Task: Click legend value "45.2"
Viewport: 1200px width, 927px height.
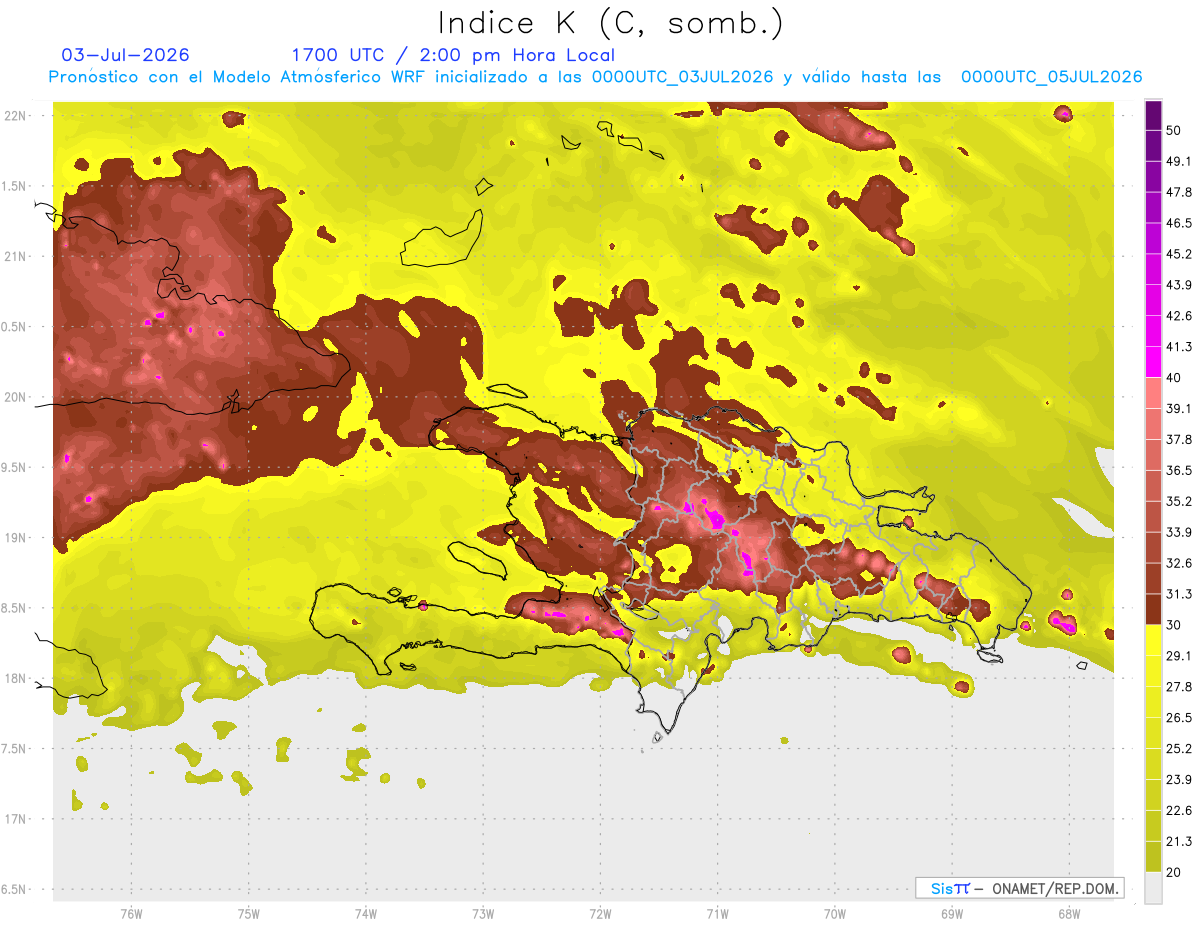Action: point(1178,254)
